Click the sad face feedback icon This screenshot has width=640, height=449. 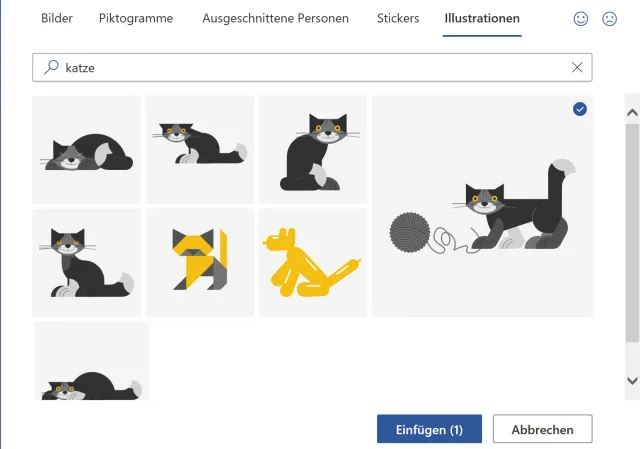point(609,19)
